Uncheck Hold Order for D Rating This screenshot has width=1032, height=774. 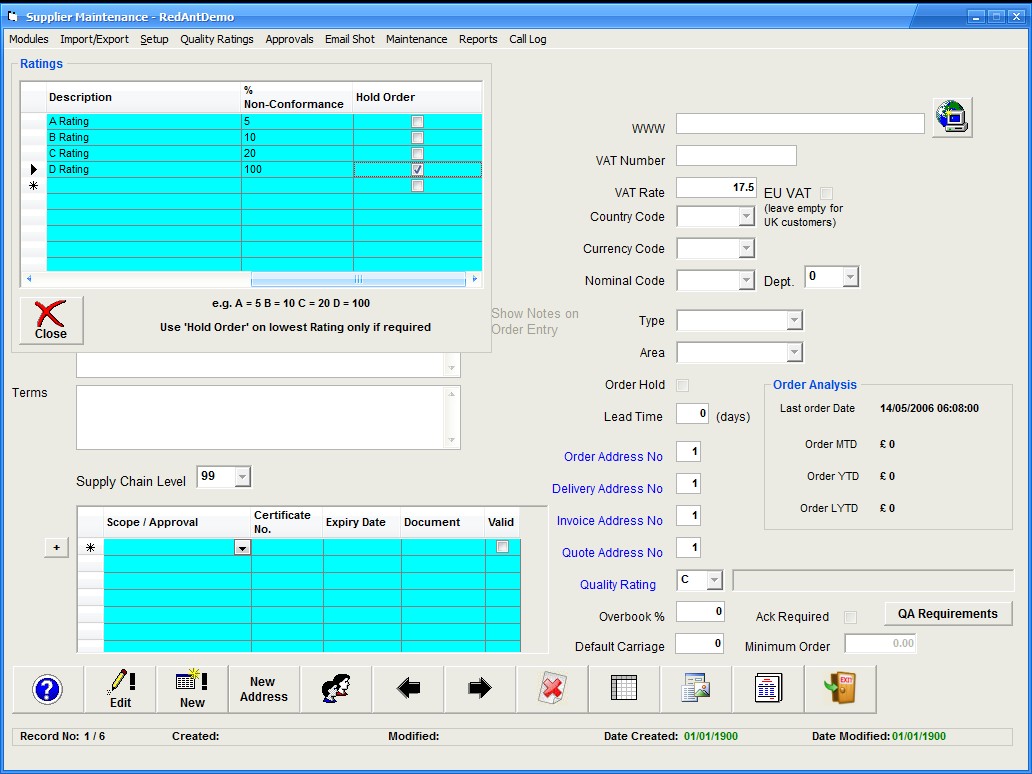(x=418, y=170)
